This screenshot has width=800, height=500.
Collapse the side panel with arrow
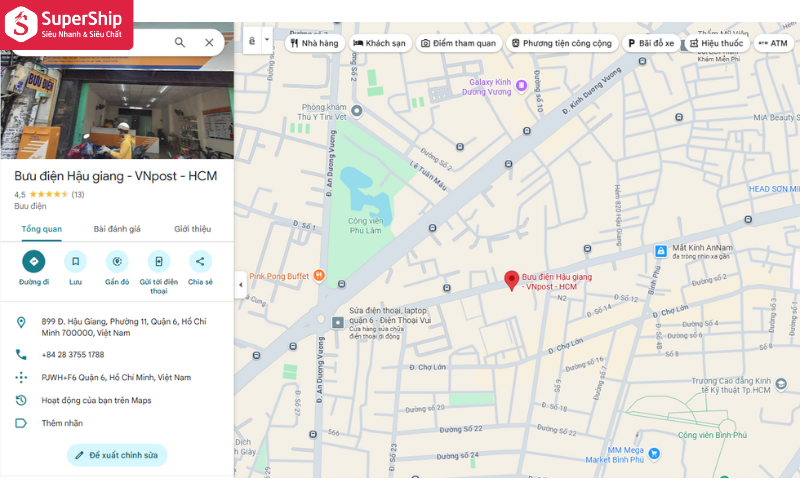[x=241, y=285]
